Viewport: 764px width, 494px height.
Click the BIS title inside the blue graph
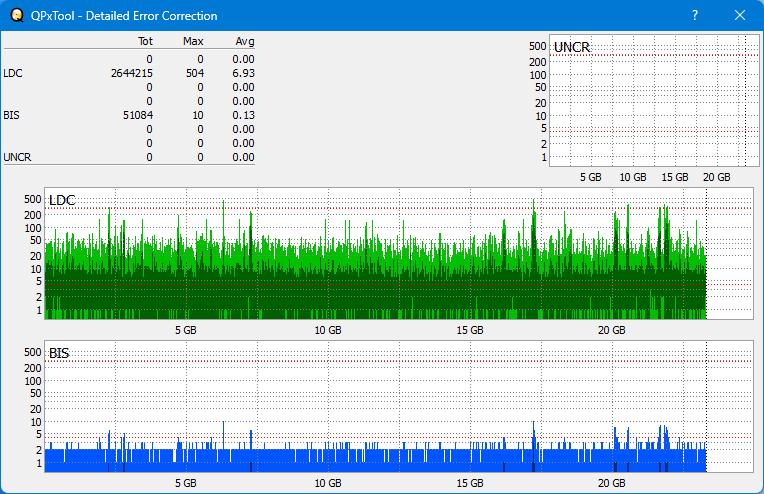coord(59,353)
